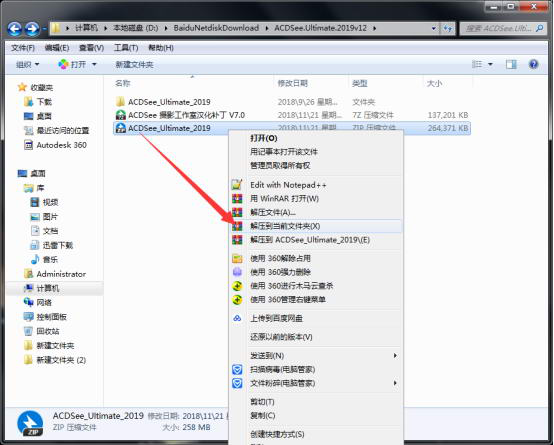Sort by the 大小 column header

[434, 83]
